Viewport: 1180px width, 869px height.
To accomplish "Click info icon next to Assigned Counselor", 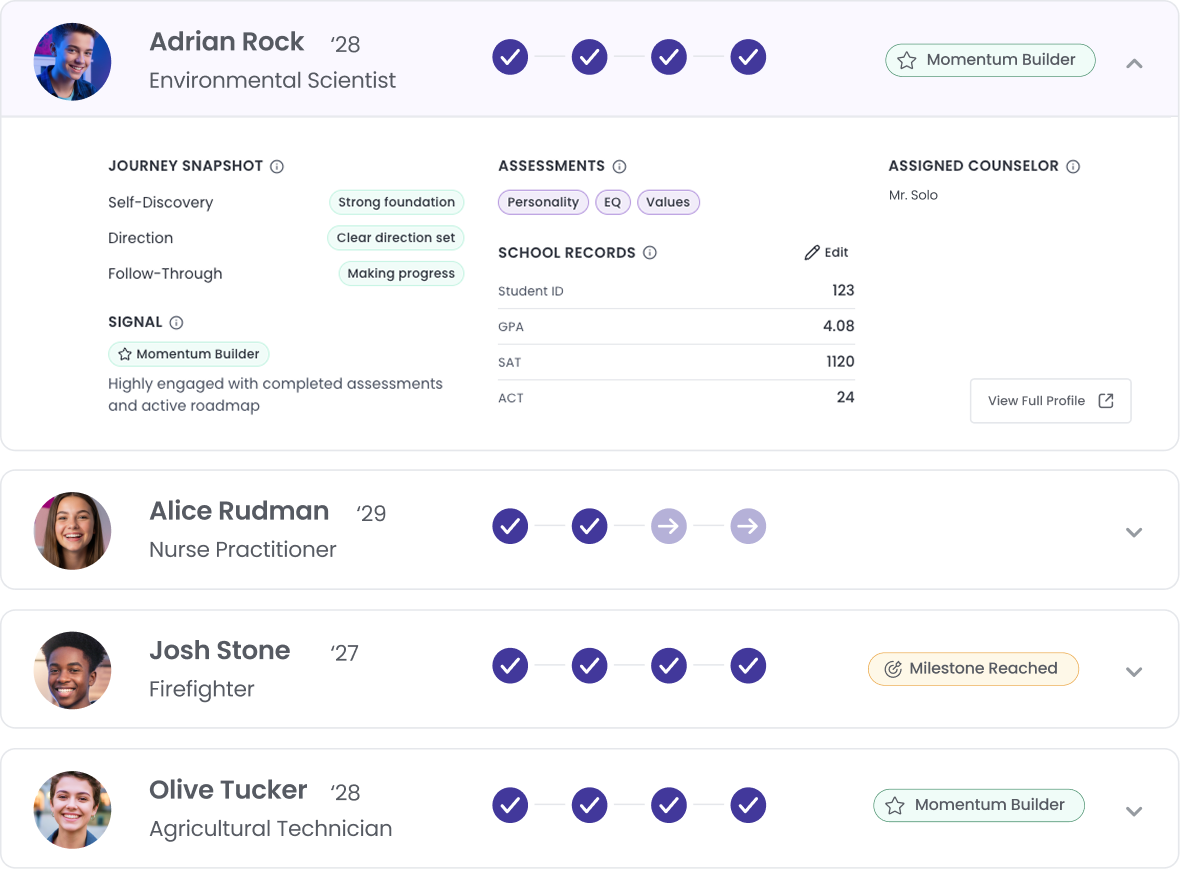I will coord(1073,167).
